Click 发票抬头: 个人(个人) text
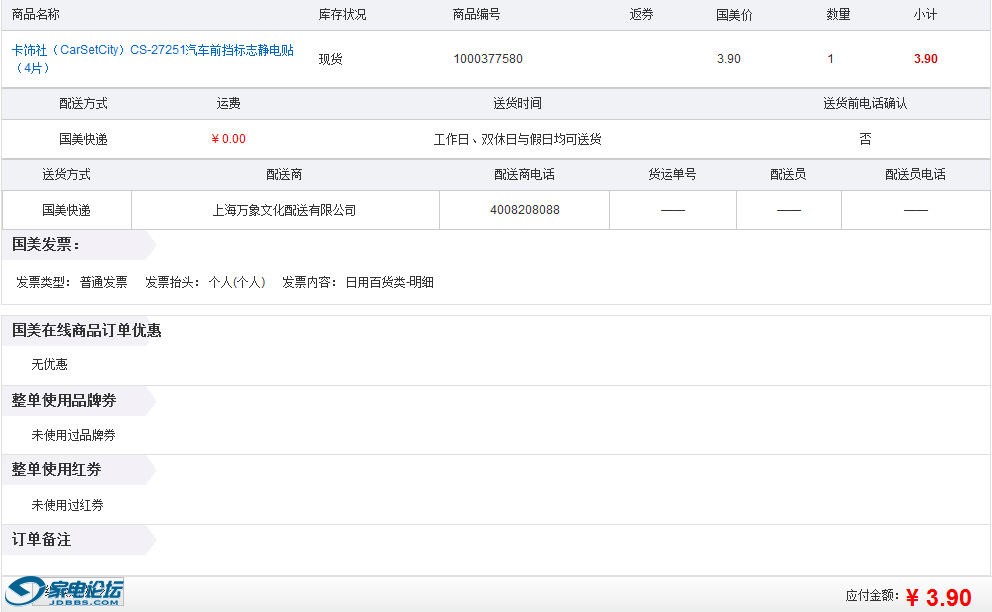The image size is (992, 612). (x=205, y=282)
